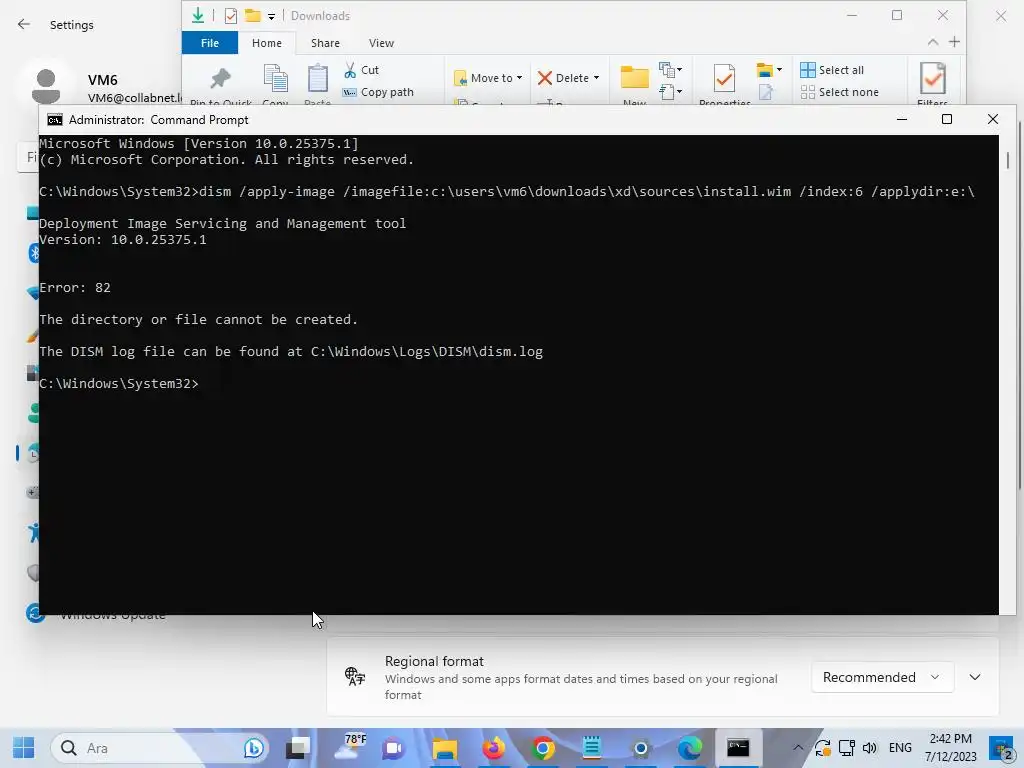Click the Error: 82 line
The width and height of the screenshot is (1024, 768).
point(74,287)
